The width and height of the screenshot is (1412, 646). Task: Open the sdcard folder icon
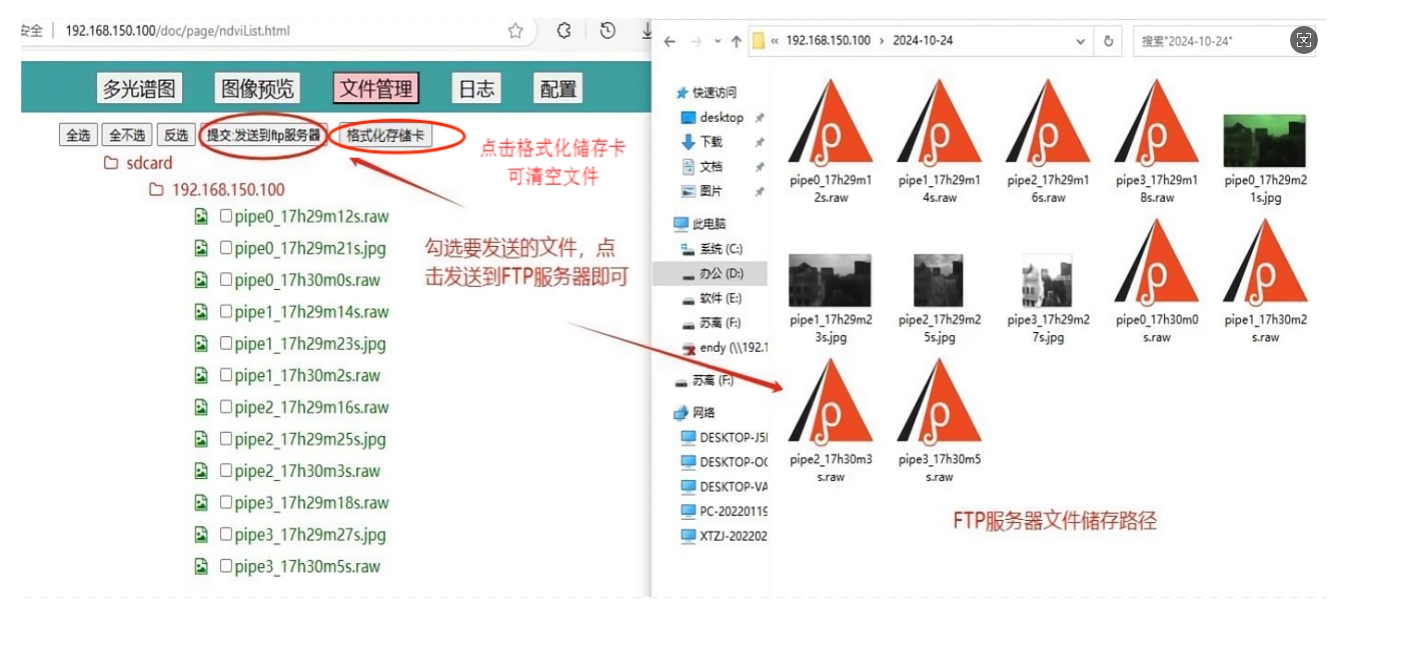[x=111, y=163]
